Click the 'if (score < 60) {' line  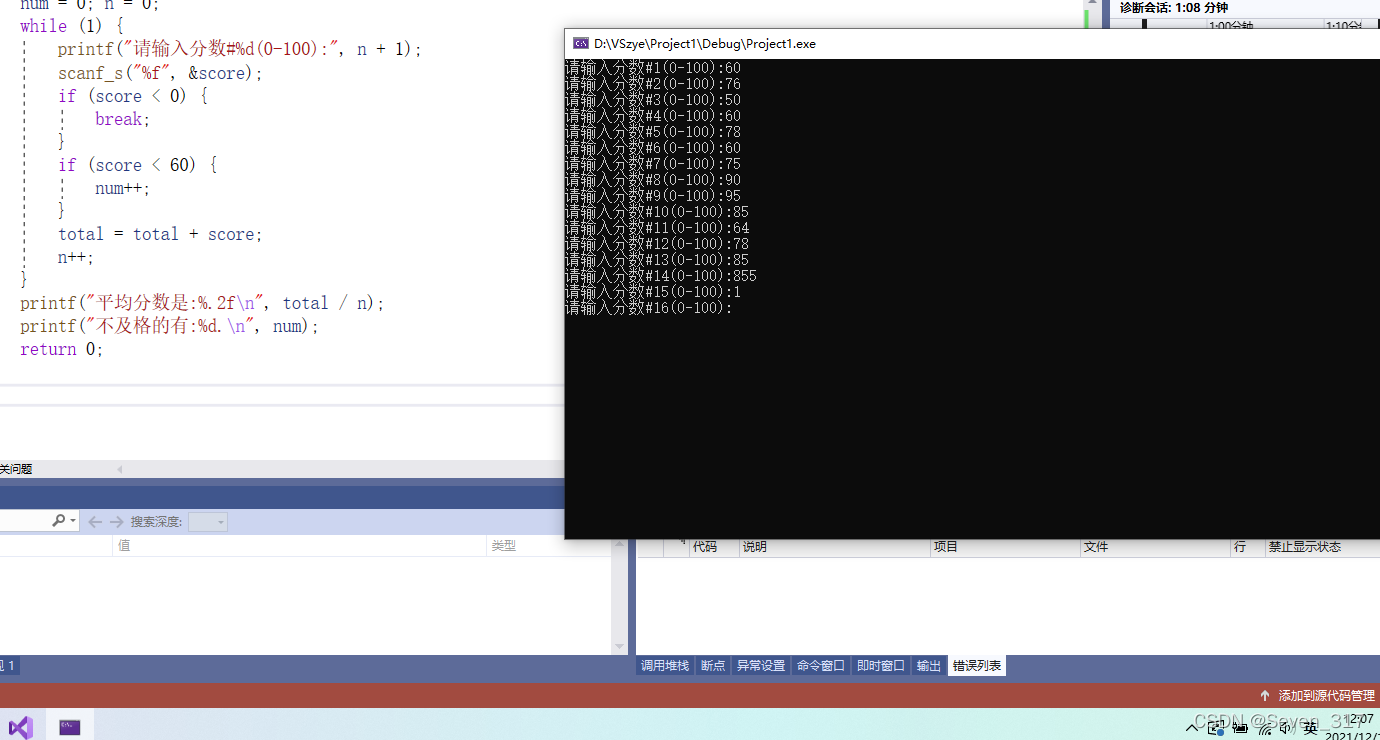click(137, 165)
